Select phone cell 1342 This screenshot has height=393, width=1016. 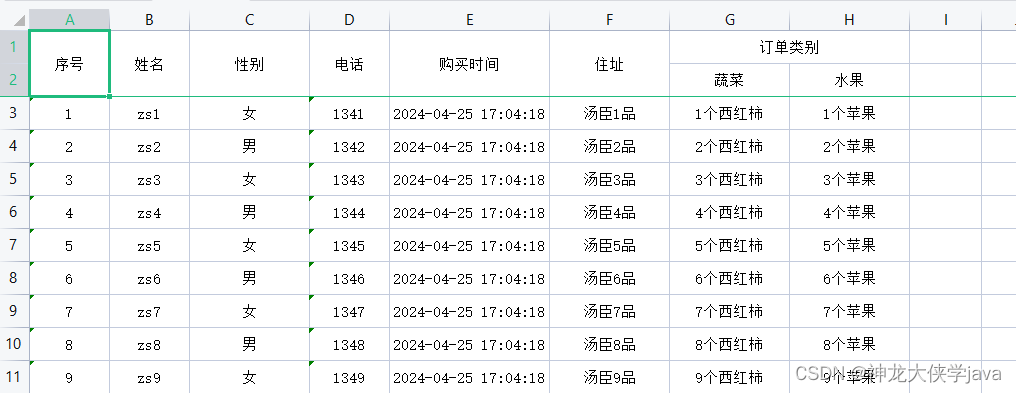tap(349, 147)
